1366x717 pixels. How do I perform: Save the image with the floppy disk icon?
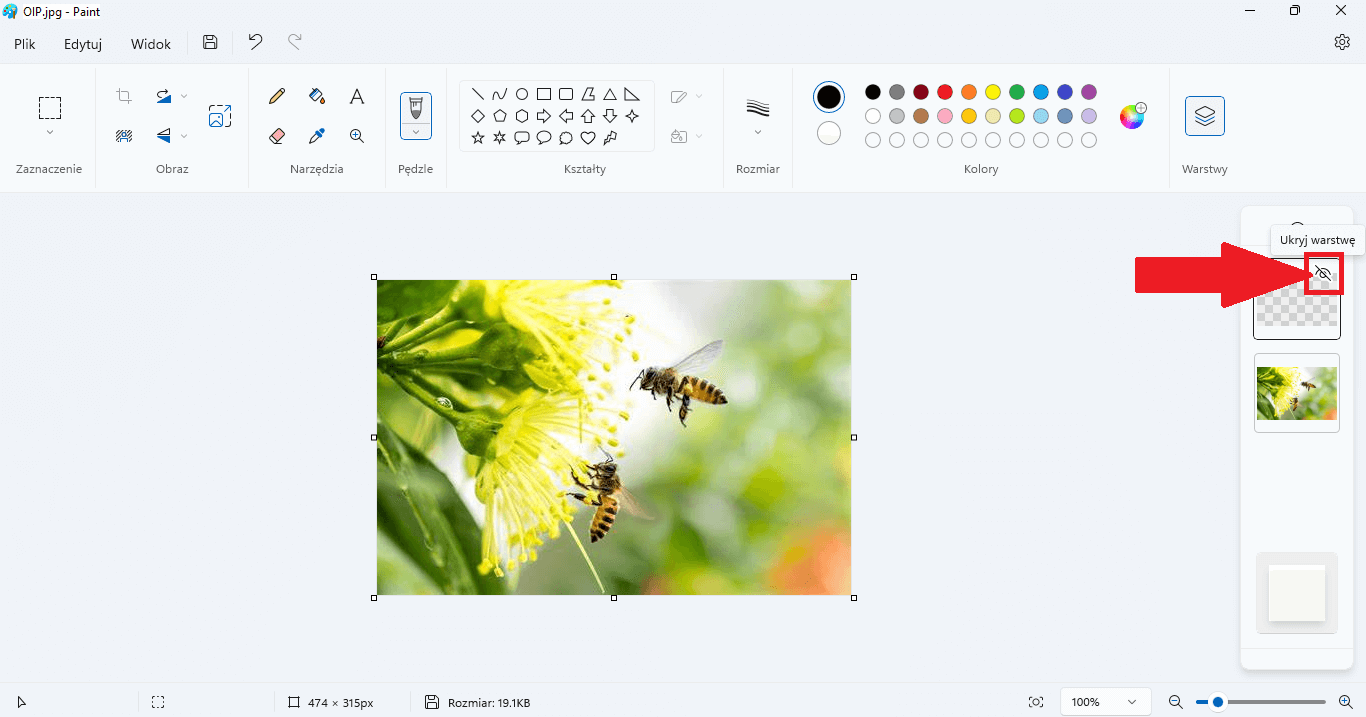coord(210,42)
